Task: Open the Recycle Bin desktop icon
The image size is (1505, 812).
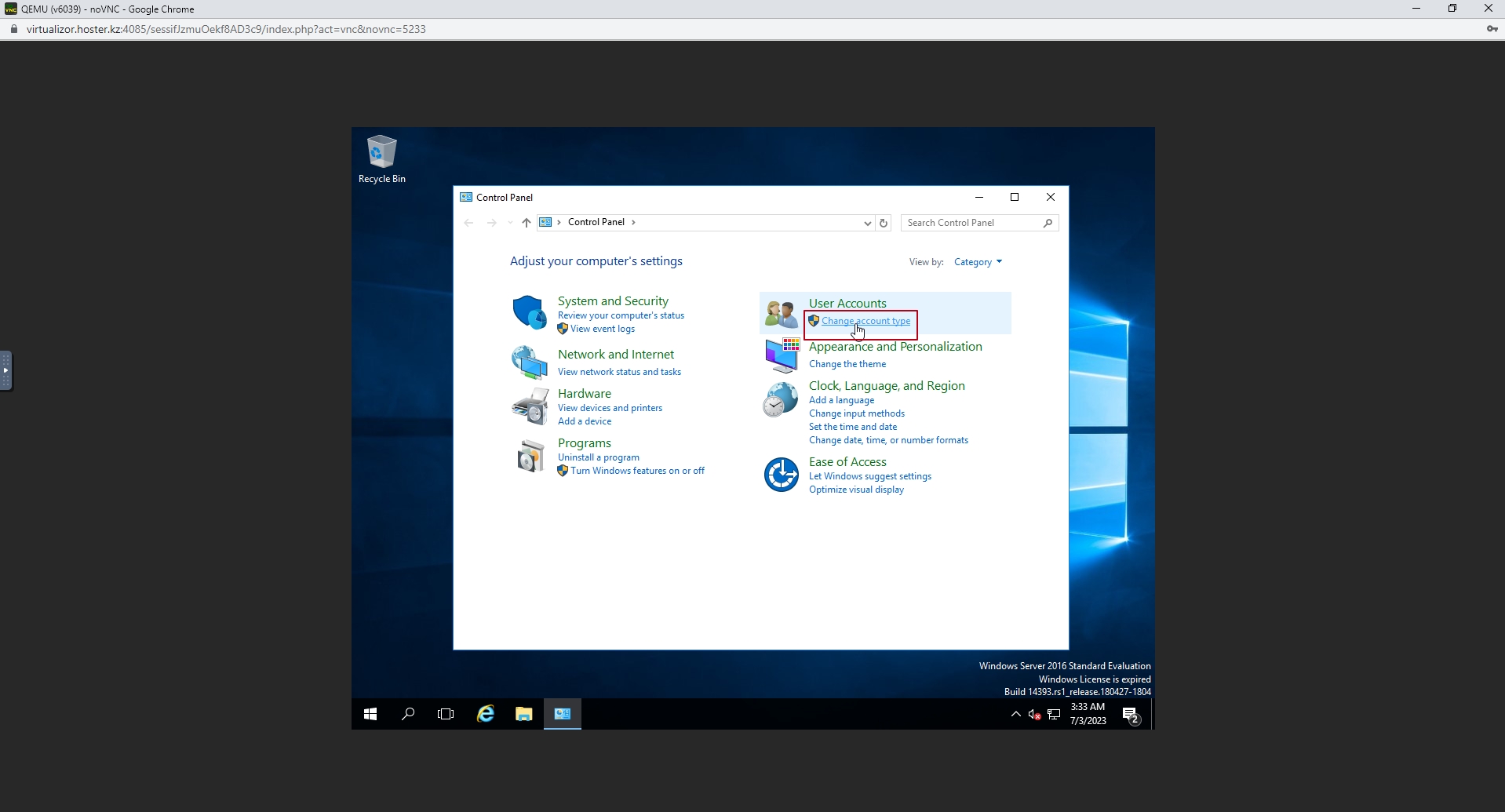Action: [382, 159]
